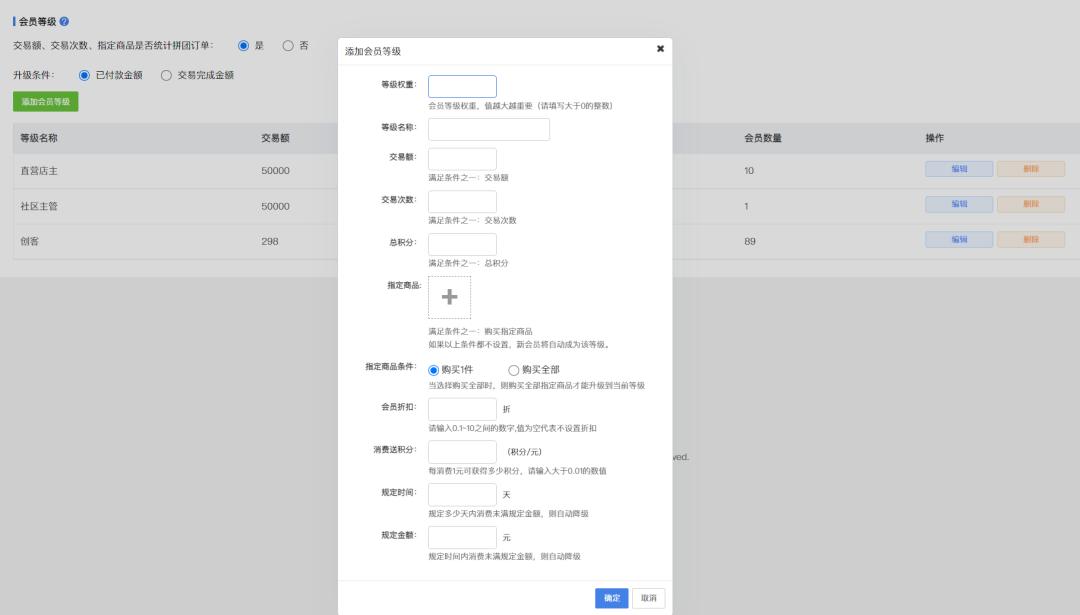Screen dimensions: 1080x615
Task: Click the plus icon to add 指定商品
Action: [x=449, y=296]
